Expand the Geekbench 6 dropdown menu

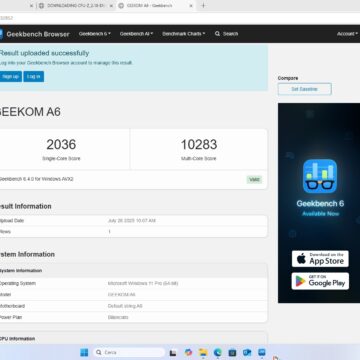coord(95,34)
